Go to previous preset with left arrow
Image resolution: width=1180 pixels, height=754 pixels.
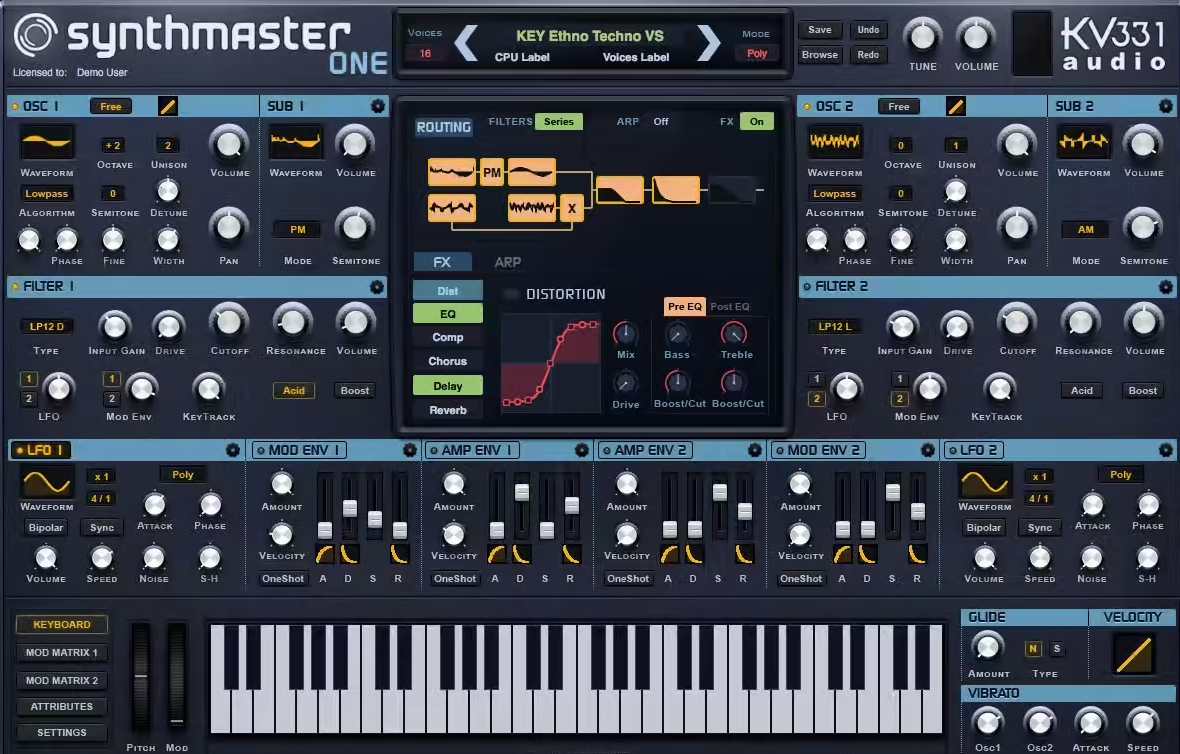coord(466,42)
